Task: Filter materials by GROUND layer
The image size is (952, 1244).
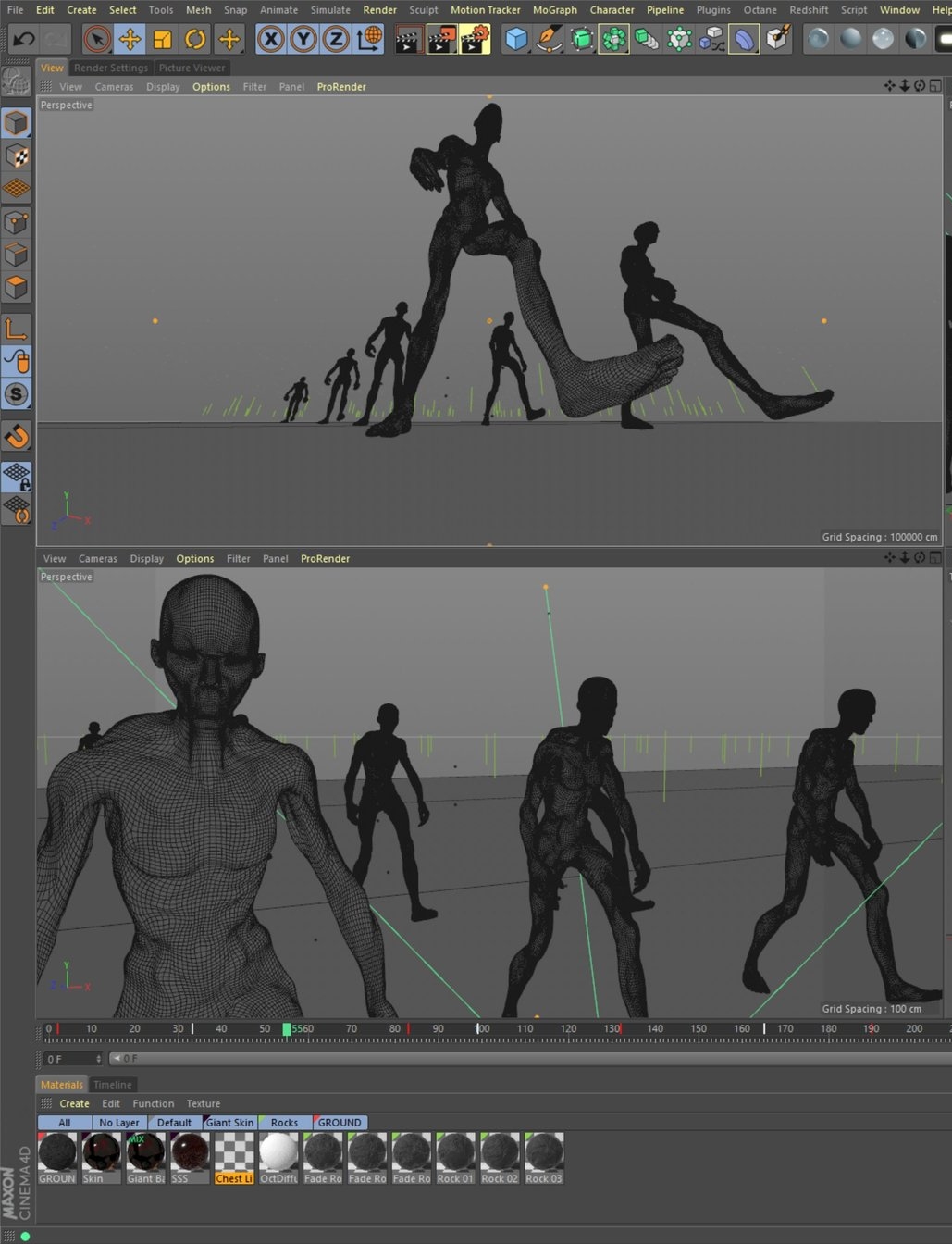Action: [x=340, y=1123]
